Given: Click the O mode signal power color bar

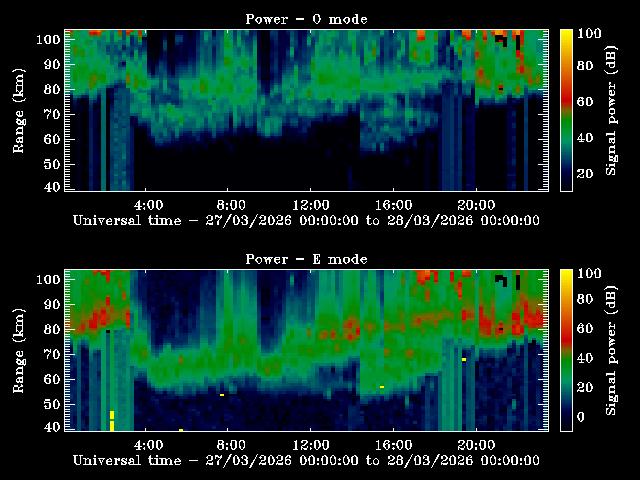Looking at the screenshot, I should pos(566,110).
